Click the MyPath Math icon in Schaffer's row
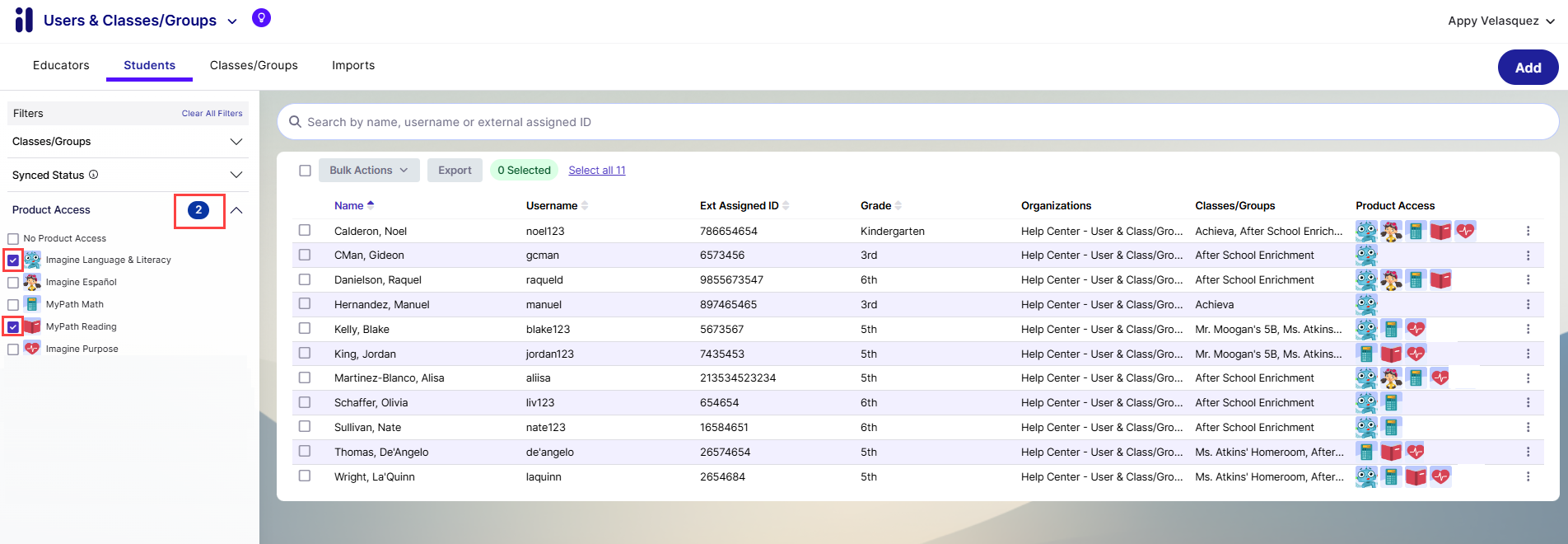This screenshot has height=544, width=1568. tap(1391, 403)
